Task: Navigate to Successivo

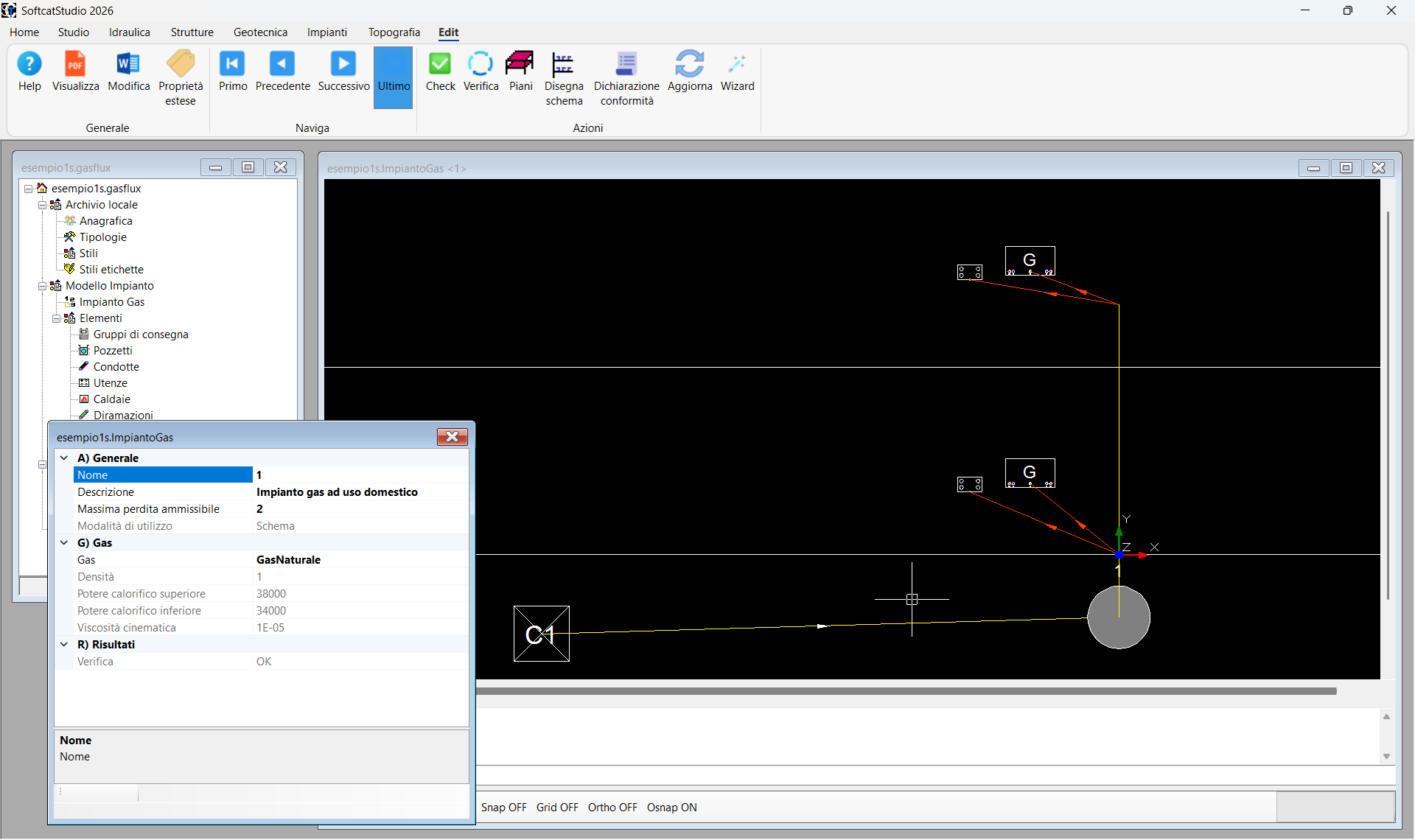Action: [x=343, y=71]
